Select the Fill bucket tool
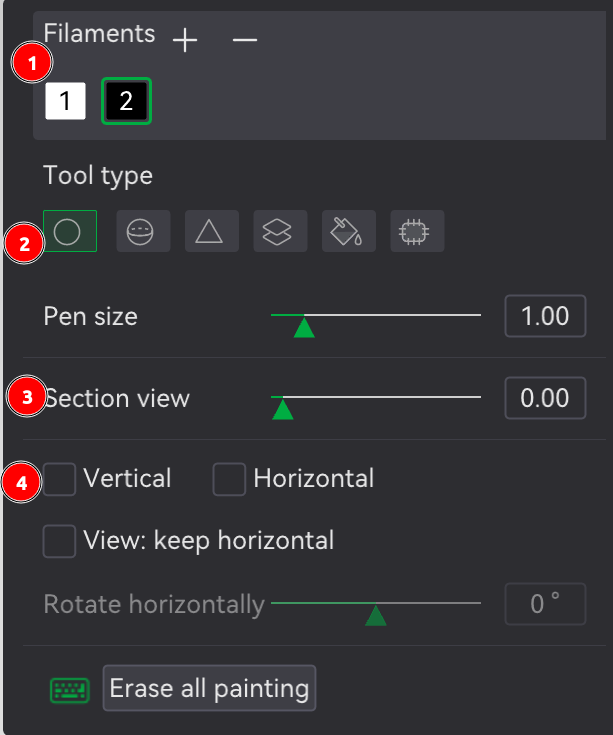613x735 pixels. click(x=349, y=231)
